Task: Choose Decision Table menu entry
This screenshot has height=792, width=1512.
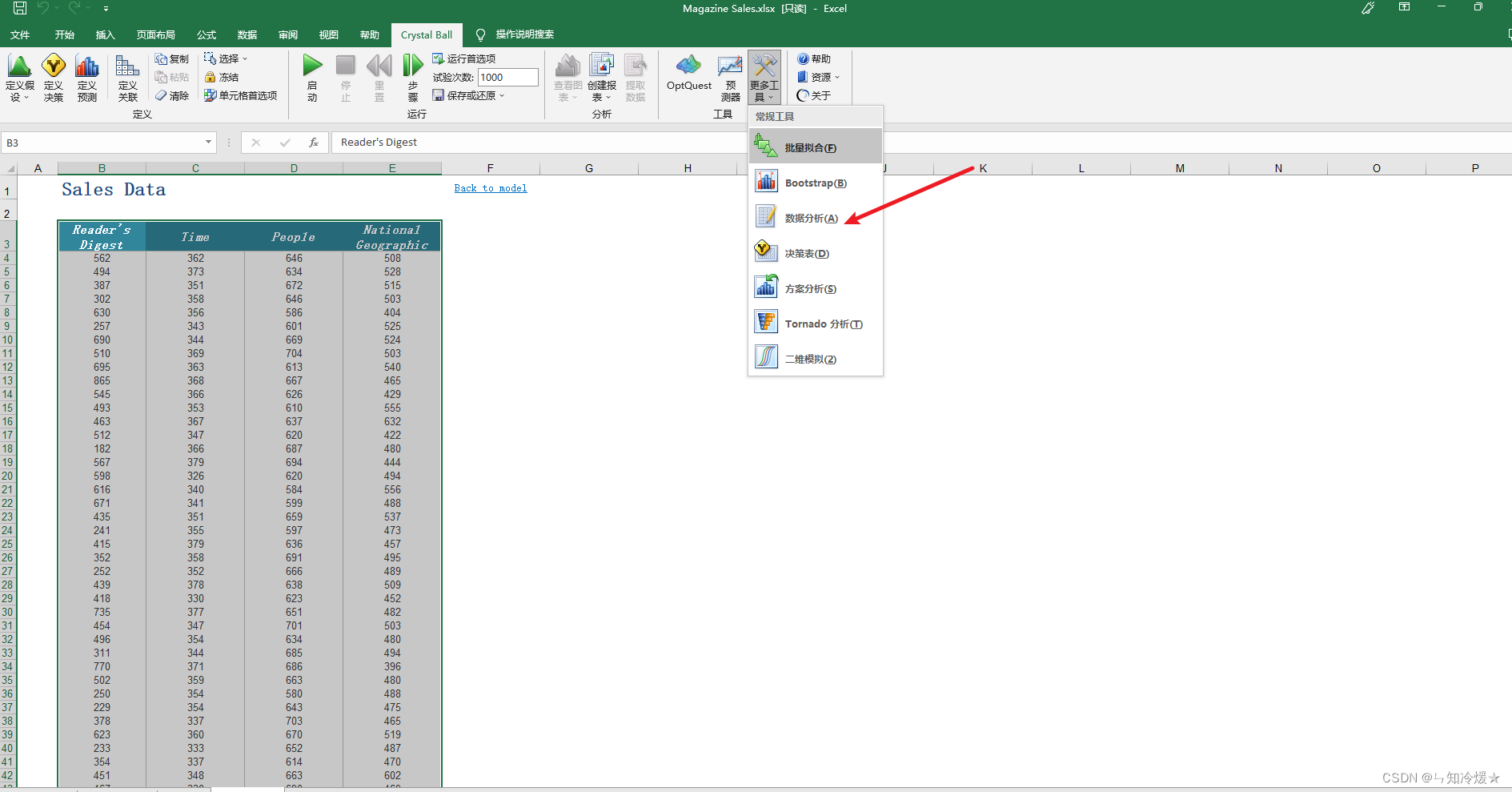Action: (816, 253)
